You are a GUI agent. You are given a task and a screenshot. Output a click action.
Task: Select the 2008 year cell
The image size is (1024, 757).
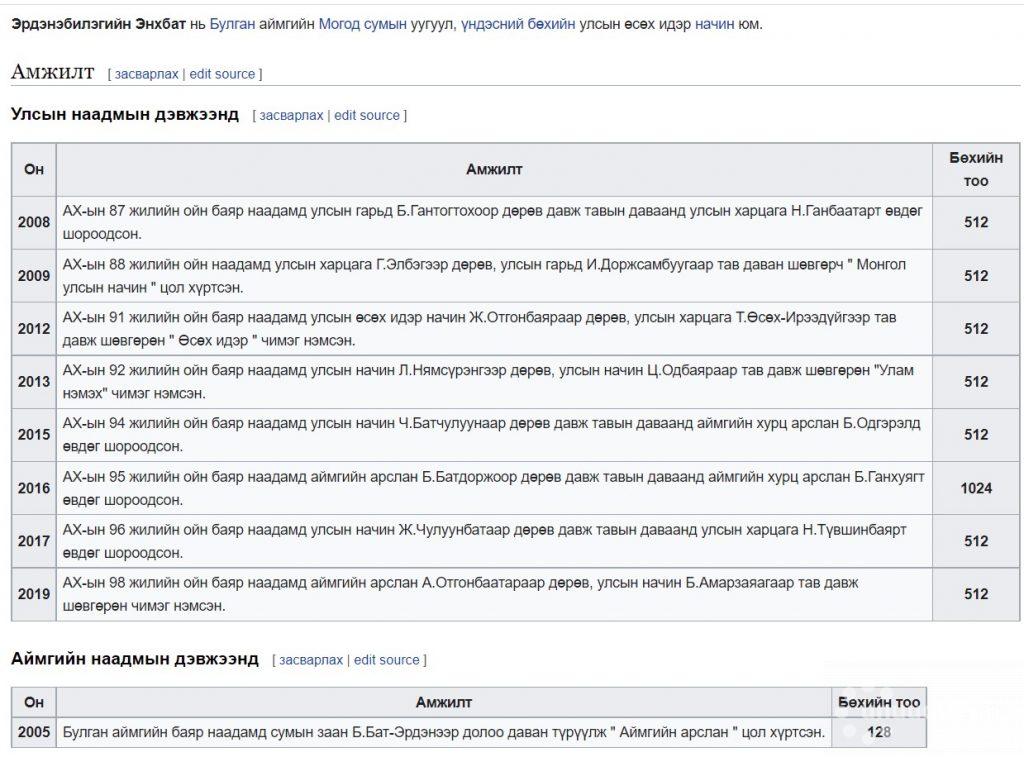click(x=34, y=222)
